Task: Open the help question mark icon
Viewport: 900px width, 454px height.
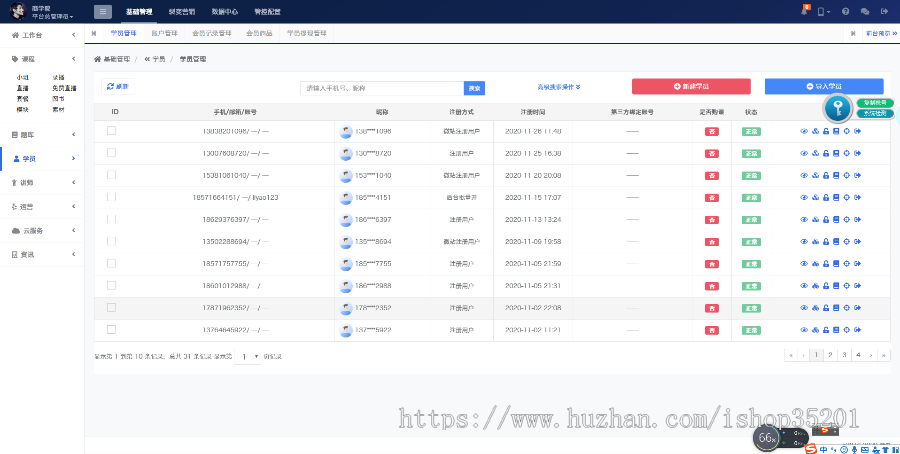Action: 845,11
